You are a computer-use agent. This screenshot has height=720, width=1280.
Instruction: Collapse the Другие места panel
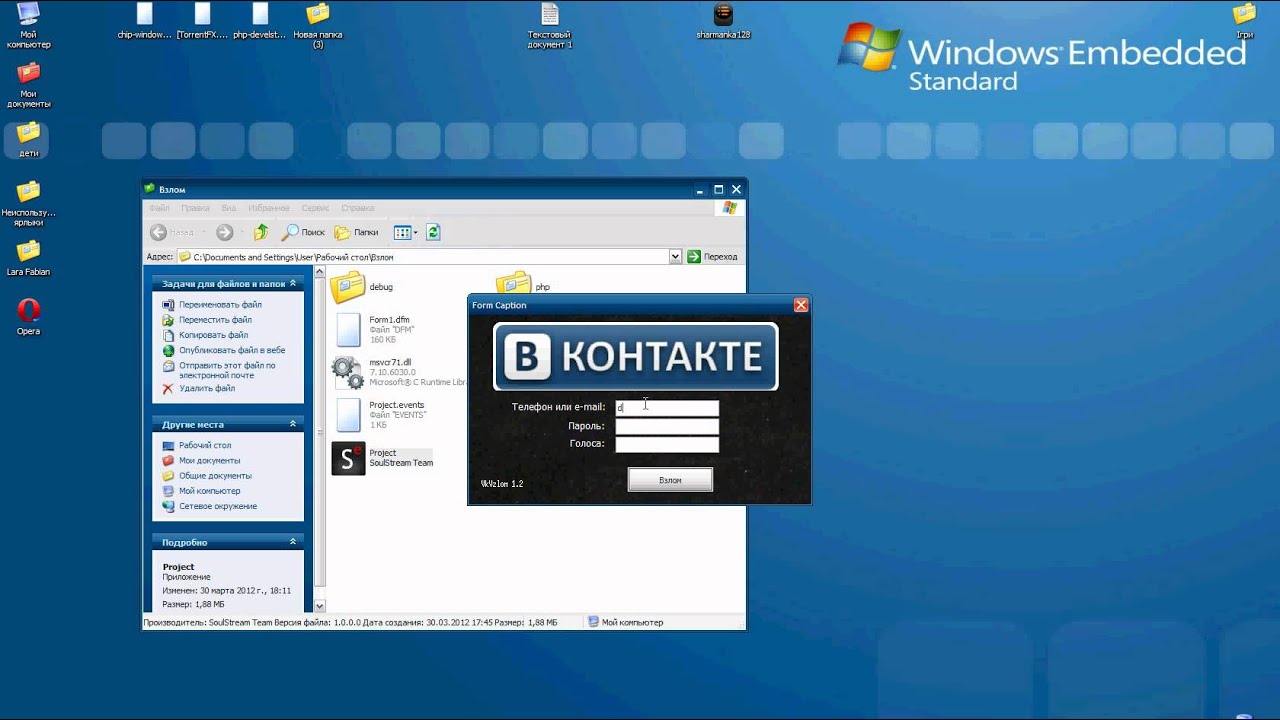coord(293,424)
